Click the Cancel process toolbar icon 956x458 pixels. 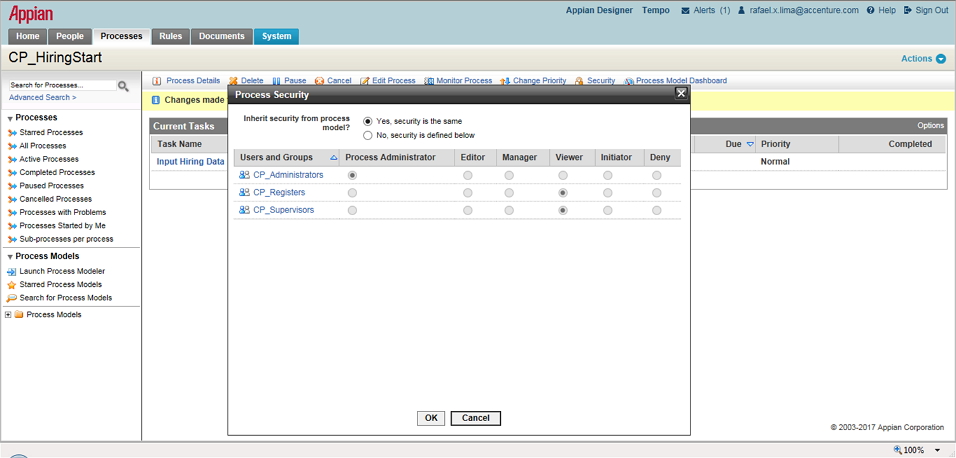(319, 81)
